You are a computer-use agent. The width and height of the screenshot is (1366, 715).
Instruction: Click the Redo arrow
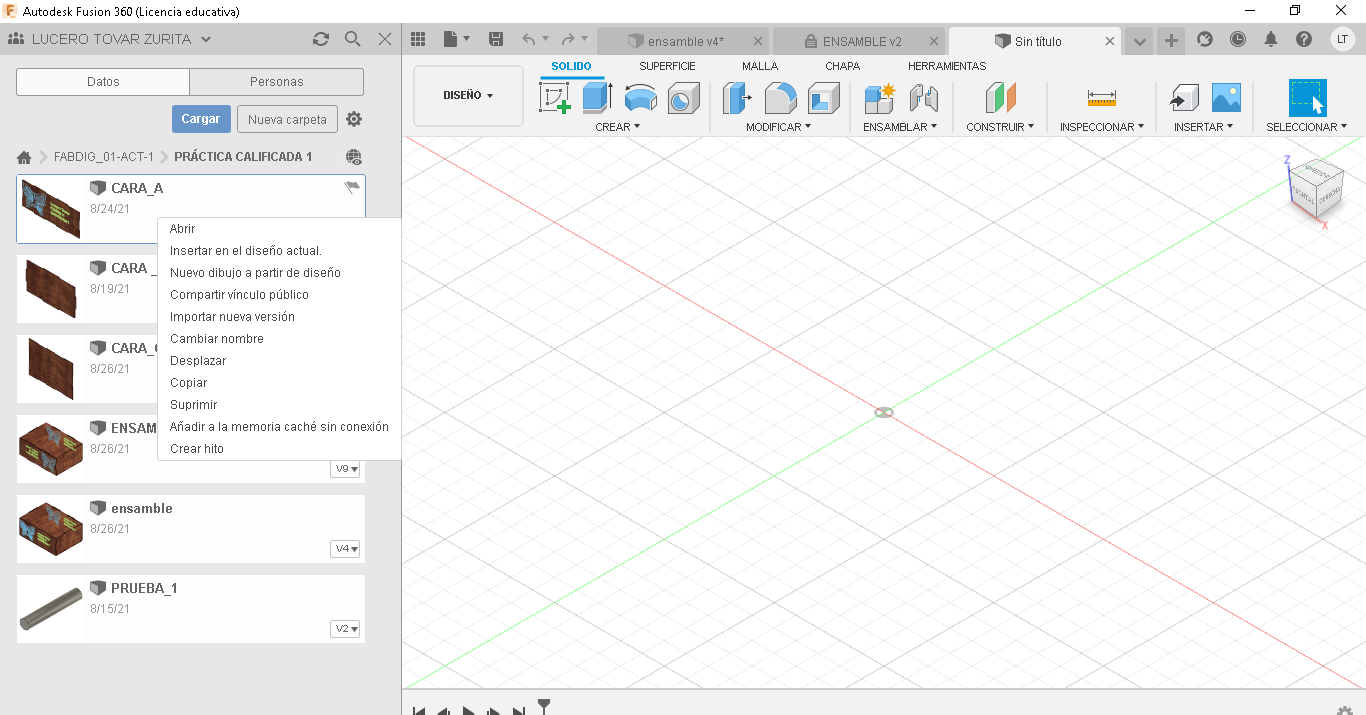pyautogui.click(x=568, y=39)
